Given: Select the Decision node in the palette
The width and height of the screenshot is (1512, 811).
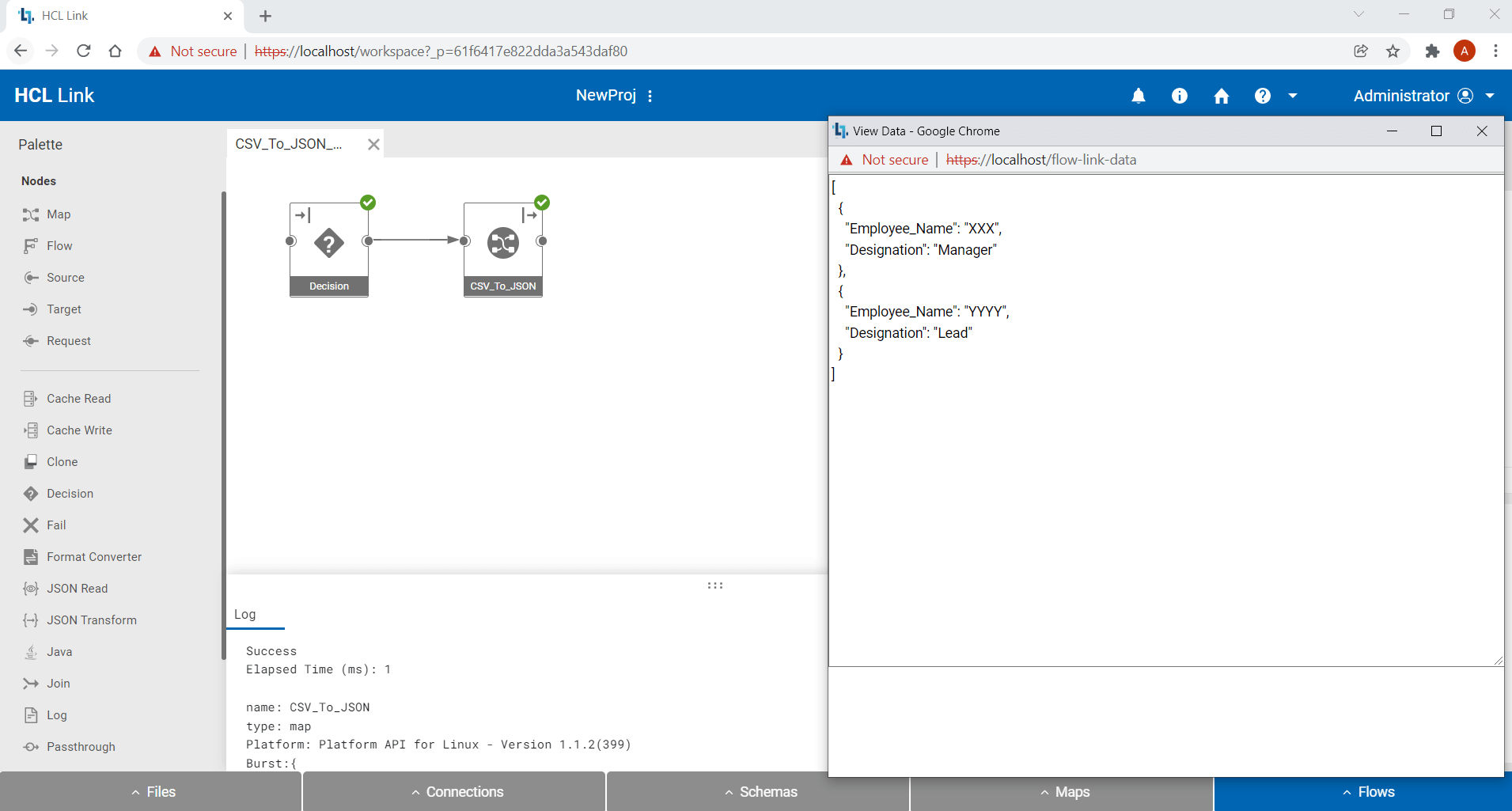Looking at the screenshot, I should (x=69, y=493).
